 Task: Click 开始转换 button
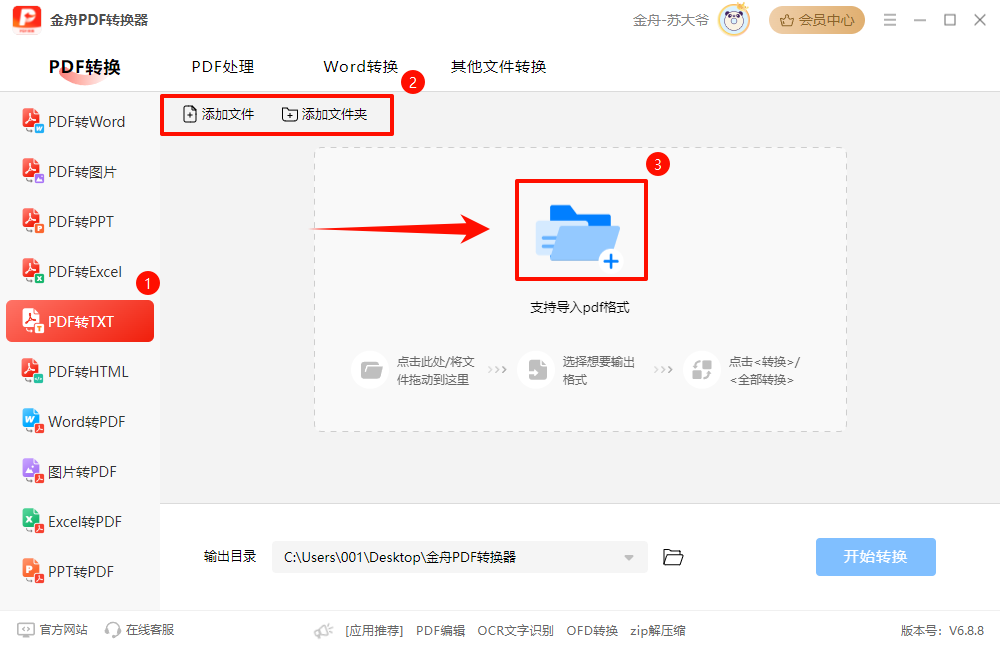point(876,557)
